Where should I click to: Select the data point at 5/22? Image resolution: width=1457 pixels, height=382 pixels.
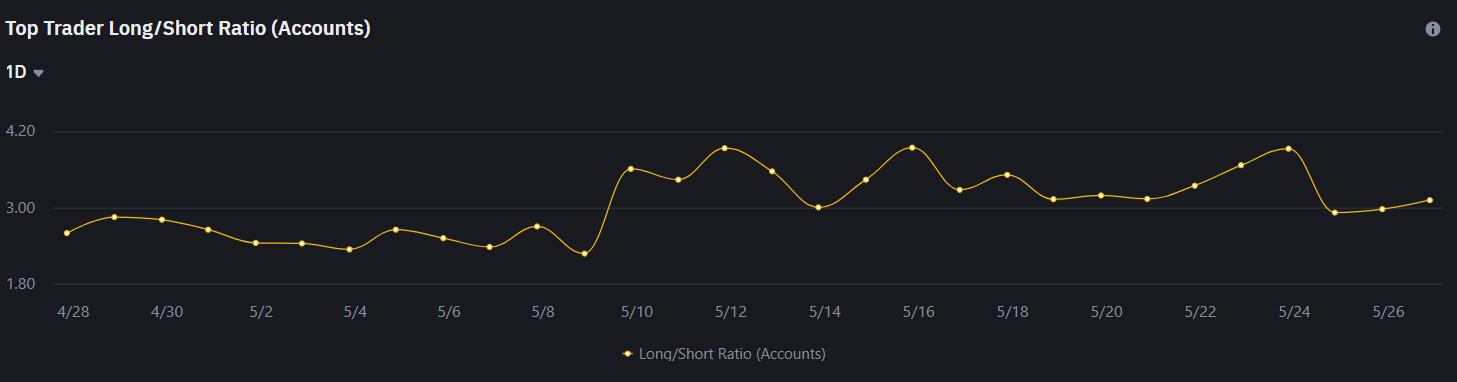1195,186
